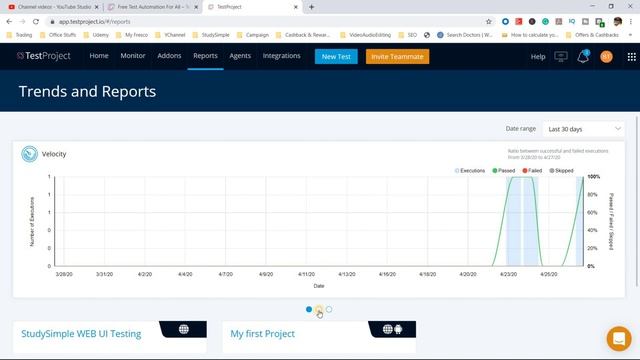Click the 4/23/20 date on chart axis

pos(509,274)
